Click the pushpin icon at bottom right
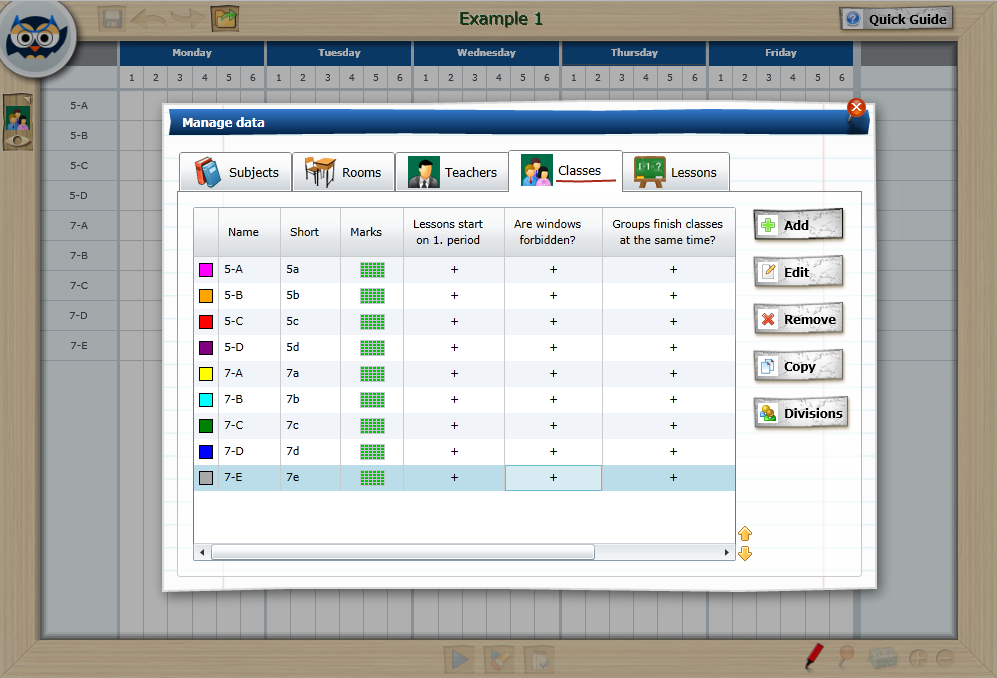The image size is (997, 678). pyautogui.click(x=846, y=656)
